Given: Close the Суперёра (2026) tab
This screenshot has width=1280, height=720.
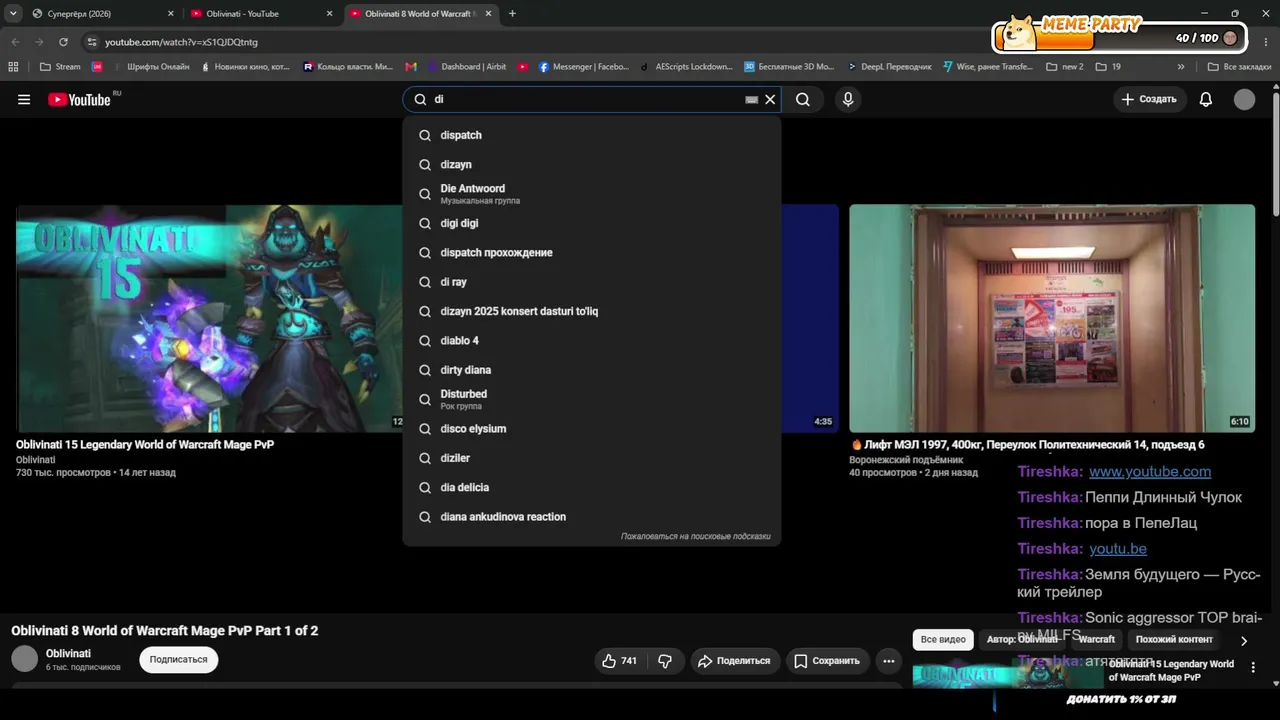Looking at the screenshot, I should (x=170, y=14).
